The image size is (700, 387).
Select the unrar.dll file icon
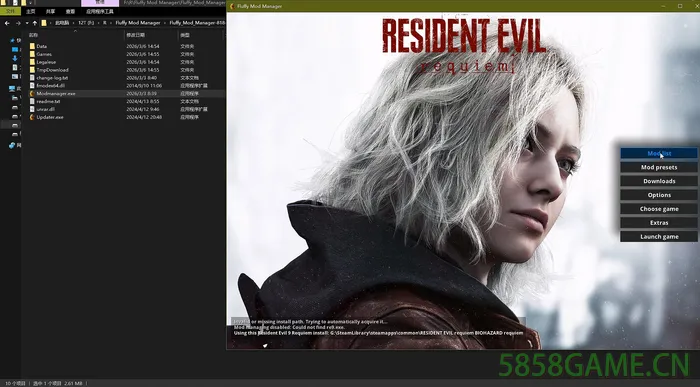coord(32,109)
